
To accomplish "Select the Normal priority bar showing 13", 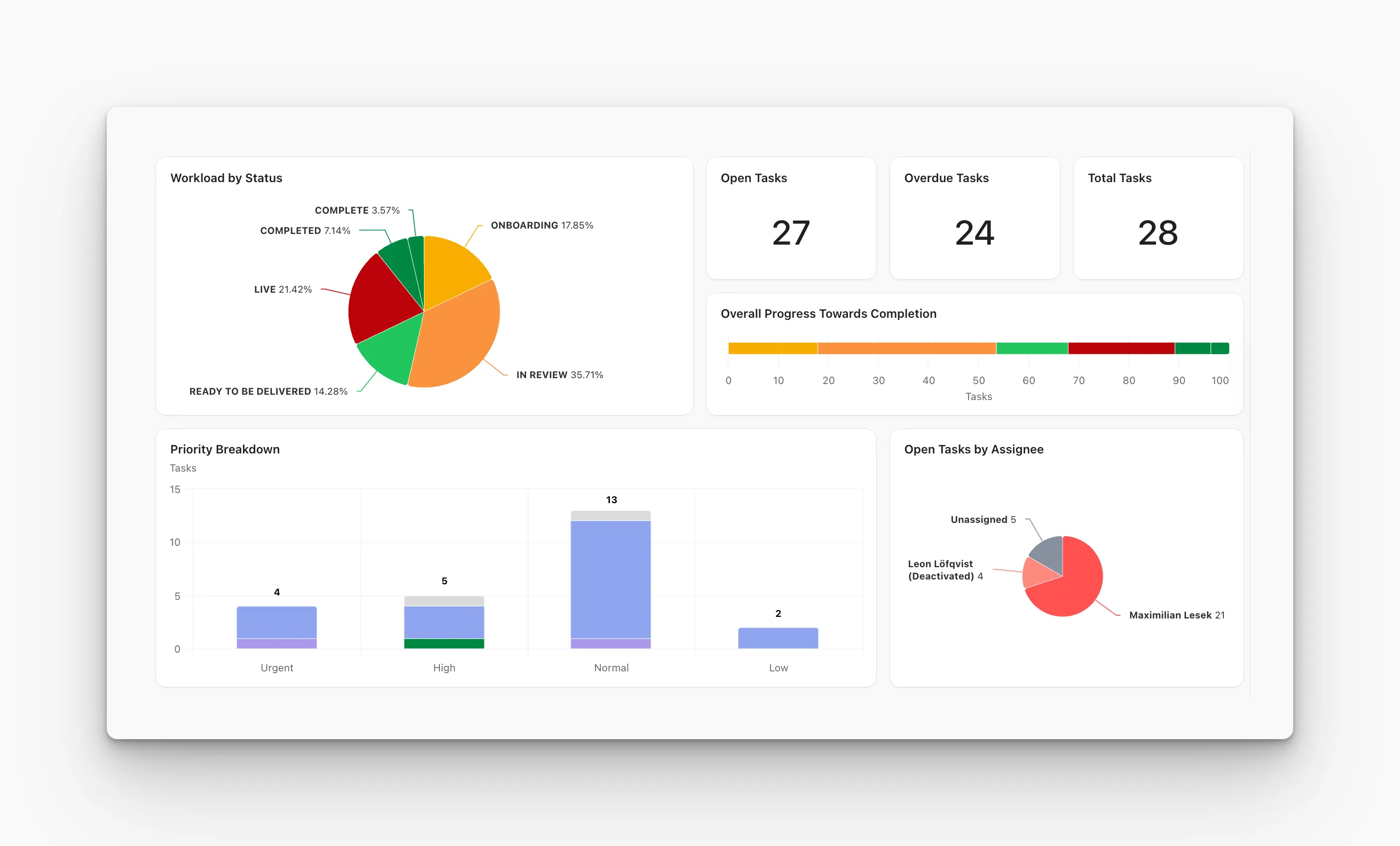I will click(611, 579).
